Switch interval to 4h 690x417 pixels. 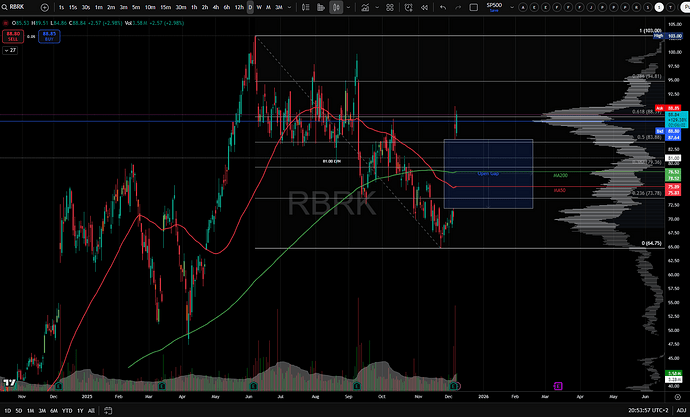coord(216,7)
